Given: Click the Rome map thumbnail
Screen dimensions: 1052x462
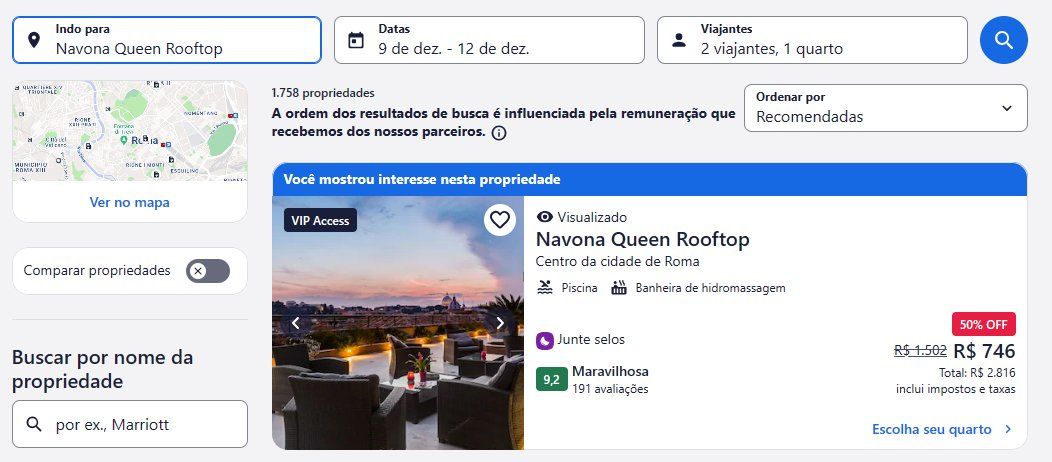Looking at the screenshot, I should [130, 131].
